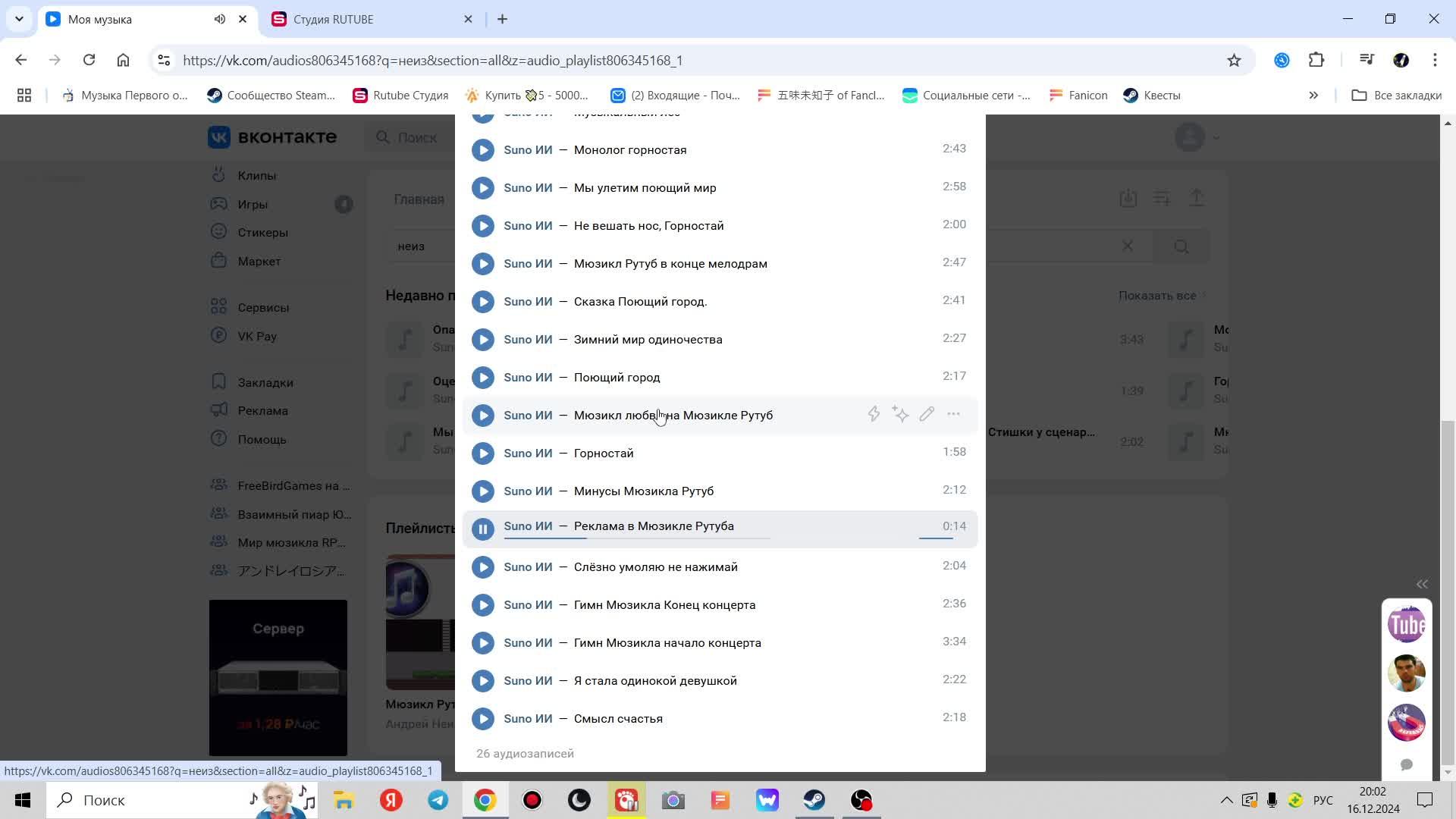
Task: Open Tube chat avatar
Action: (1407, 624)
